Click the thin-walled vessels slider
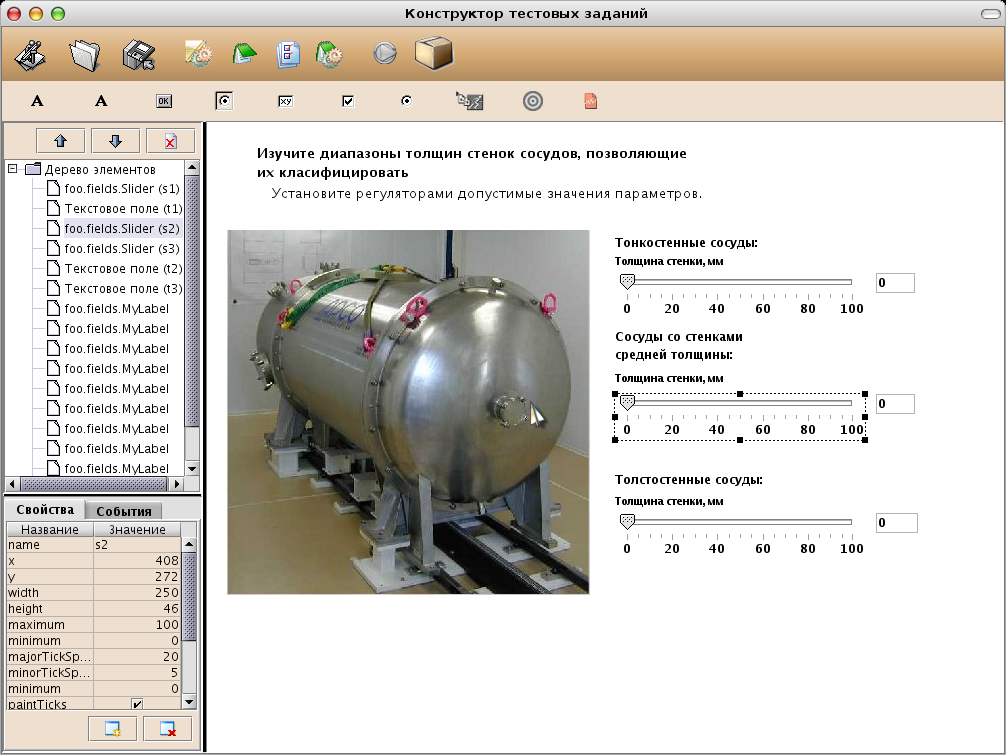 tap(739, 295)
